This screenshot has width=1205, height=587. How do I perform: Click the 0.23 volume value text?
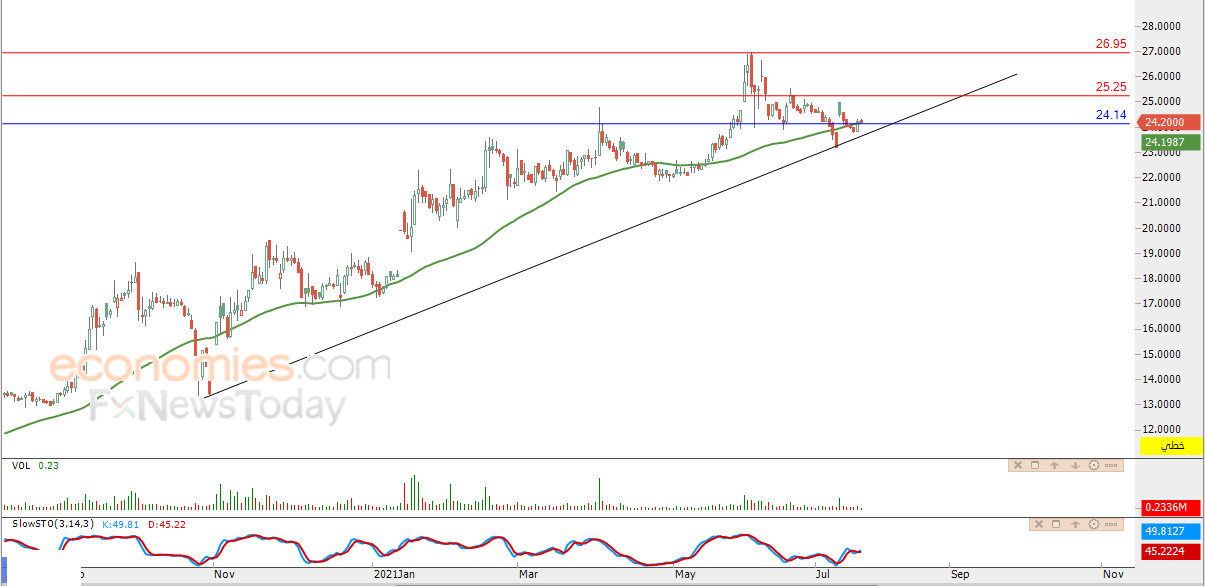click(x=48, y=465)
